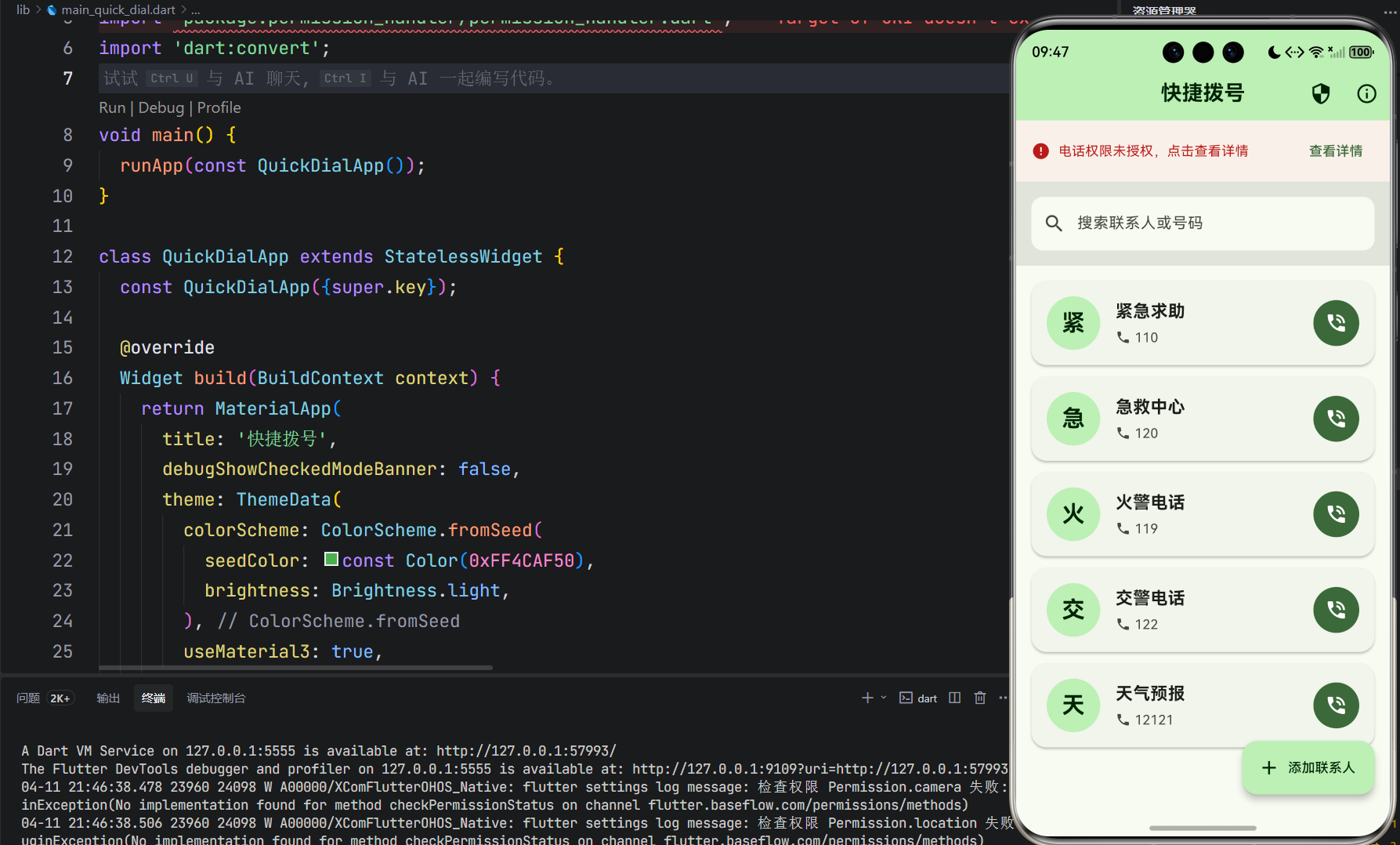Open the 急救中心 contact card
Image resolution: width=1400 pixels, height=845 pixels.
(x=1203, y=419)
